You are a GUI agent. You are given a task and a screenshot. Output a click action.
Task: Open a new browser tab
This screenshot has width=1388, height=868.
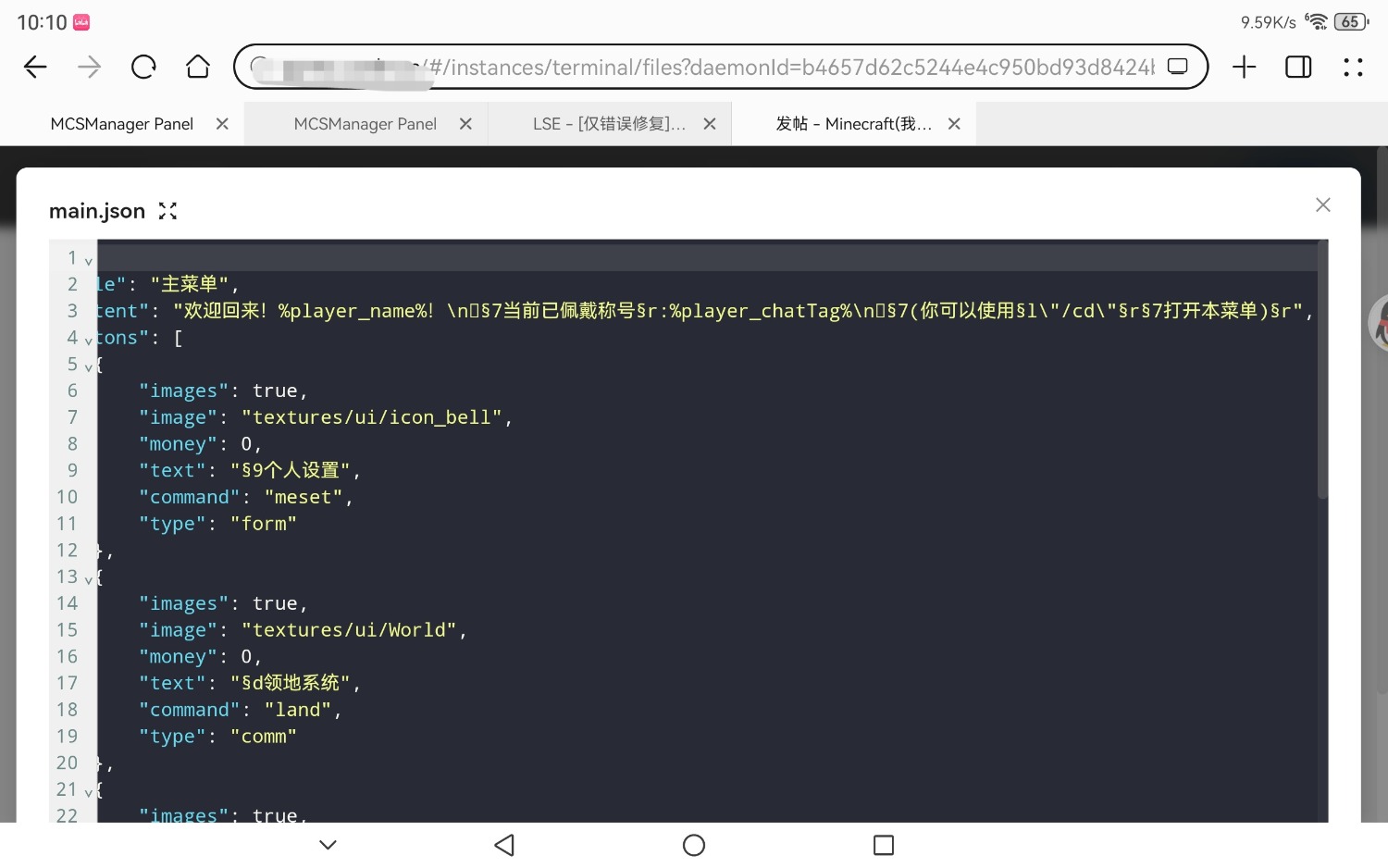1245,67
